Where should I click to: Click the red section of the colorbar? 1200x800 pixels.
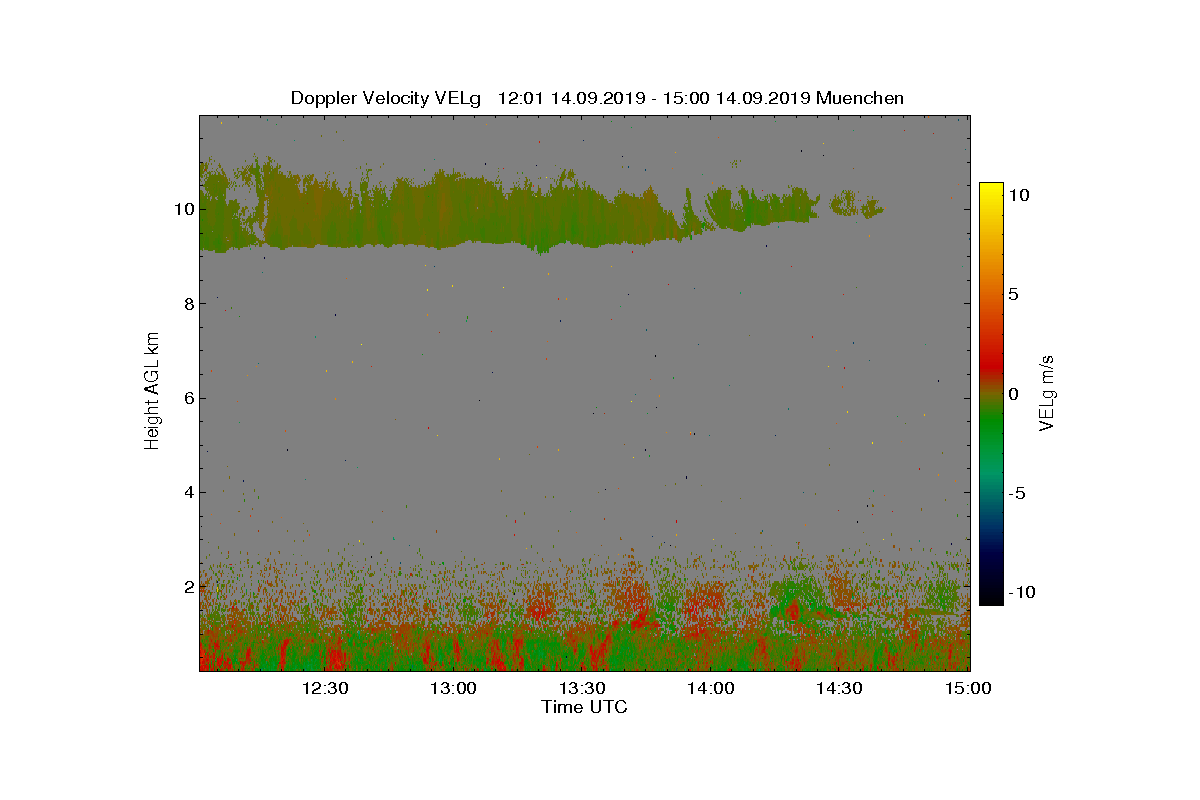point(991,365)
